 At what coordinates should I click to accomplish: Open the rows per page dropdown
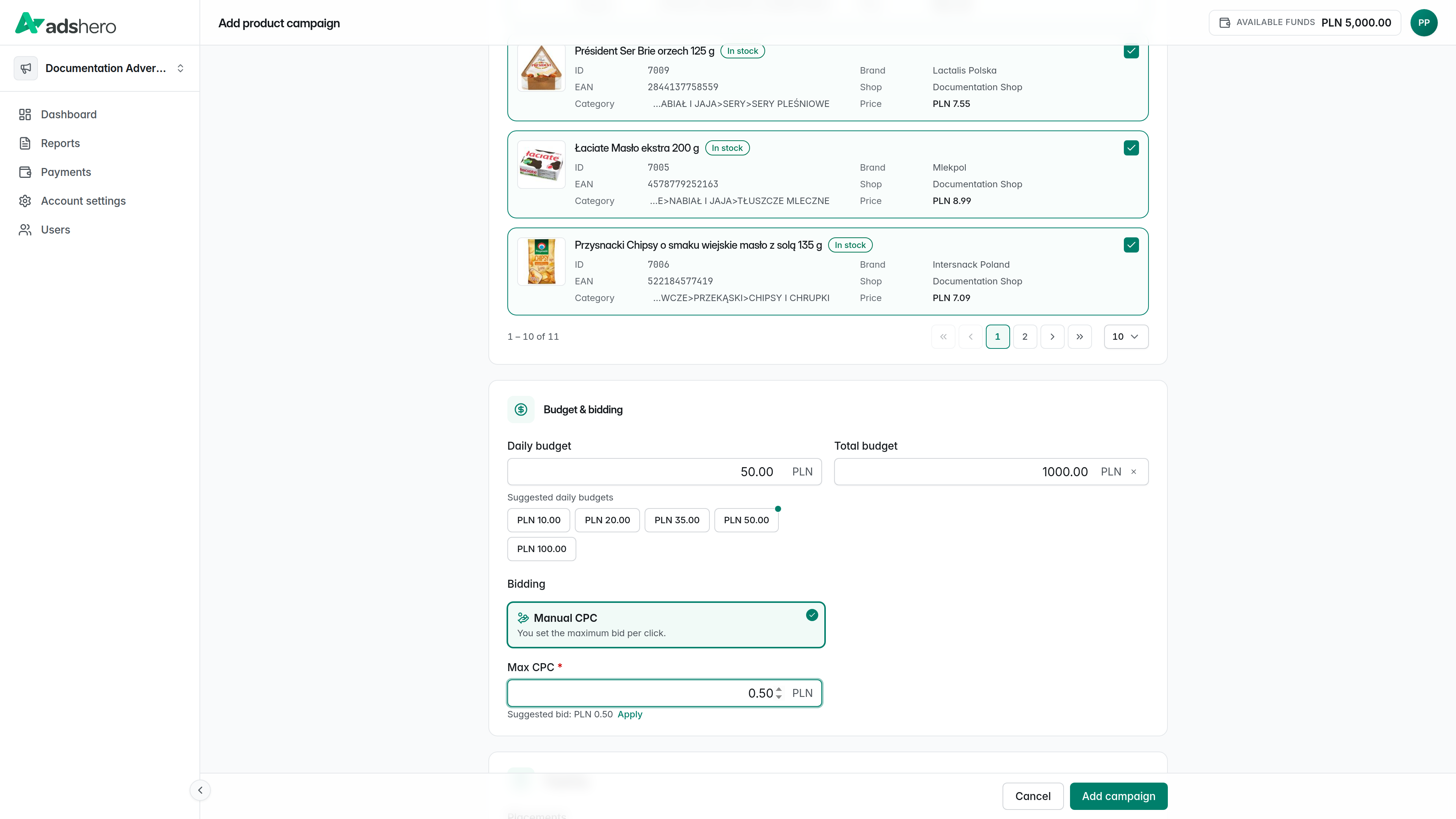click(x=1125, y=337)
